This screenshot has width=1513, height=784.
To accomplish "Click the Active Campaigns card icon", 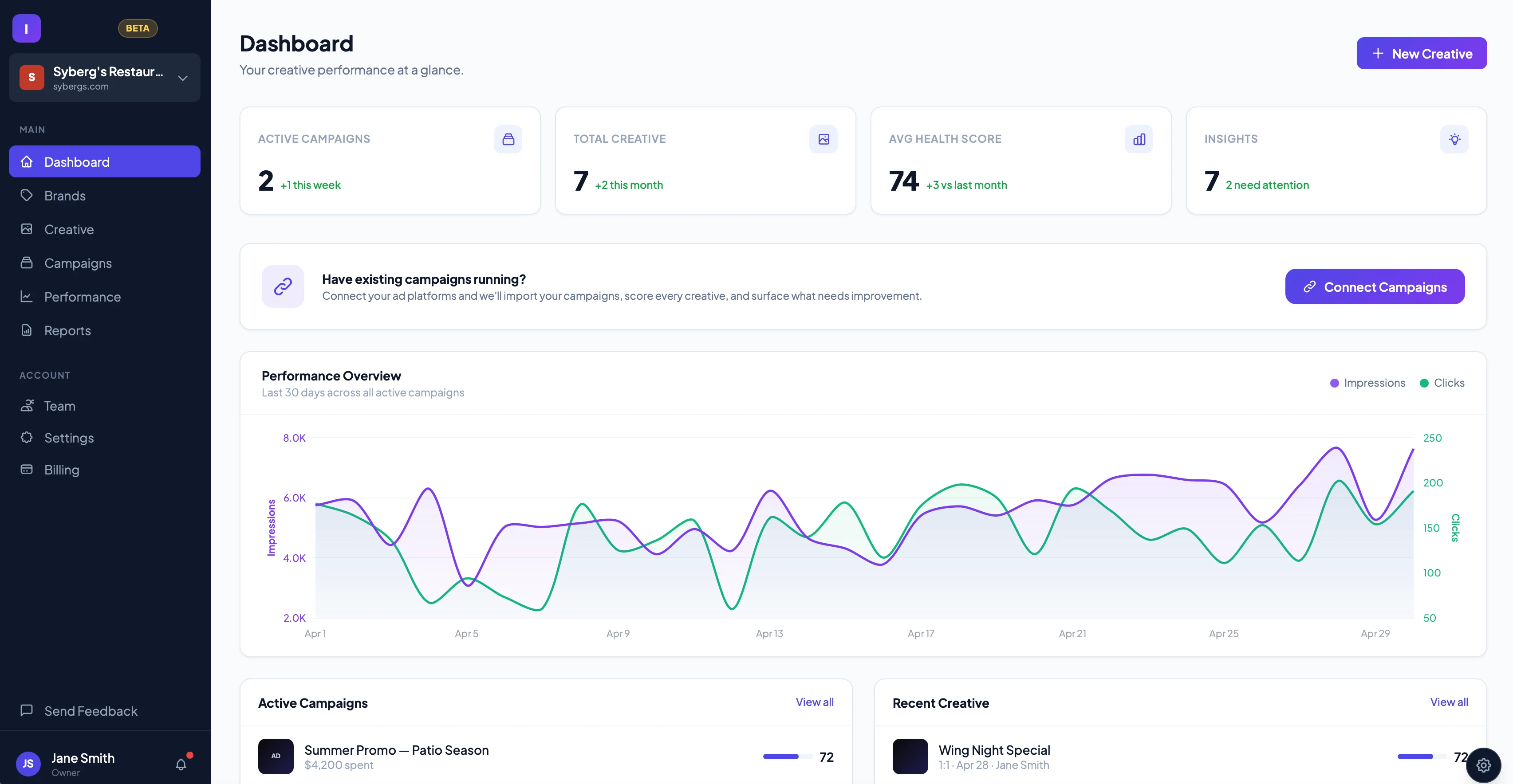I will (508, 139).
